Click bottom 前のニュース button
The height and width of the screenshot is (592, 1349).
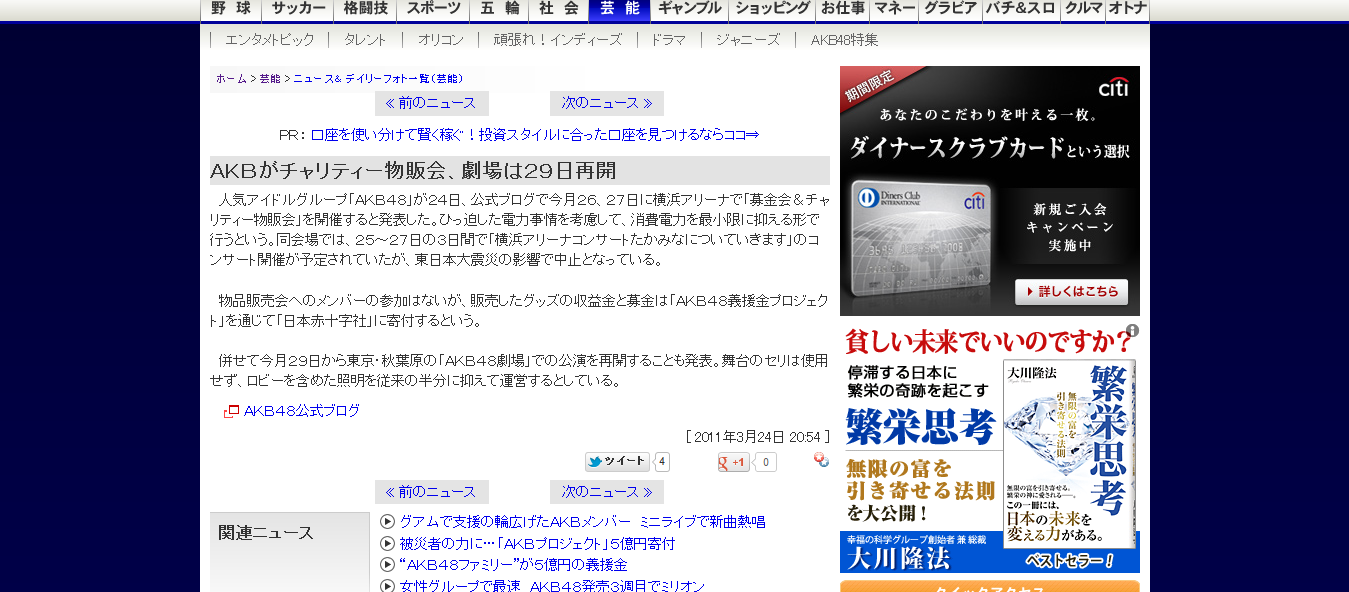[x=432, y=492]
